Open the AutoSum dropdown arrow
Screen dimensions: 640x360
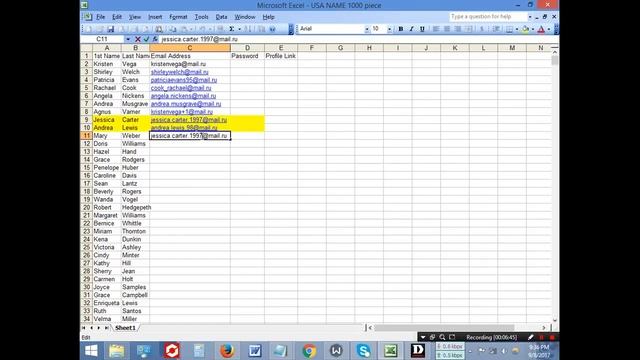coord(240,29)
